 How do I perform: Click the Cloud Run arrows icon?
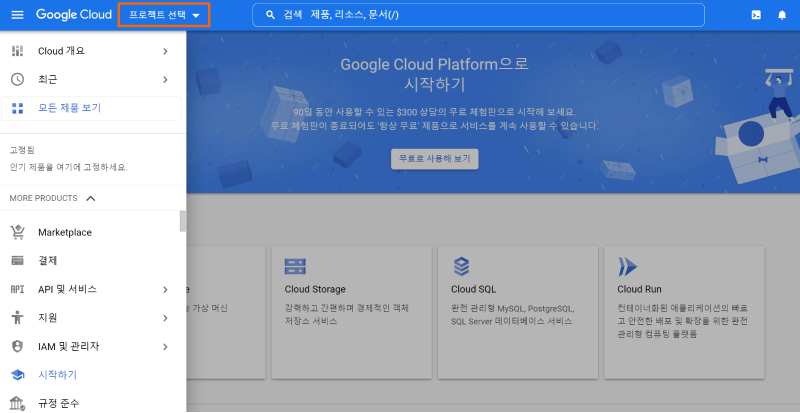[x=628, y=266]
